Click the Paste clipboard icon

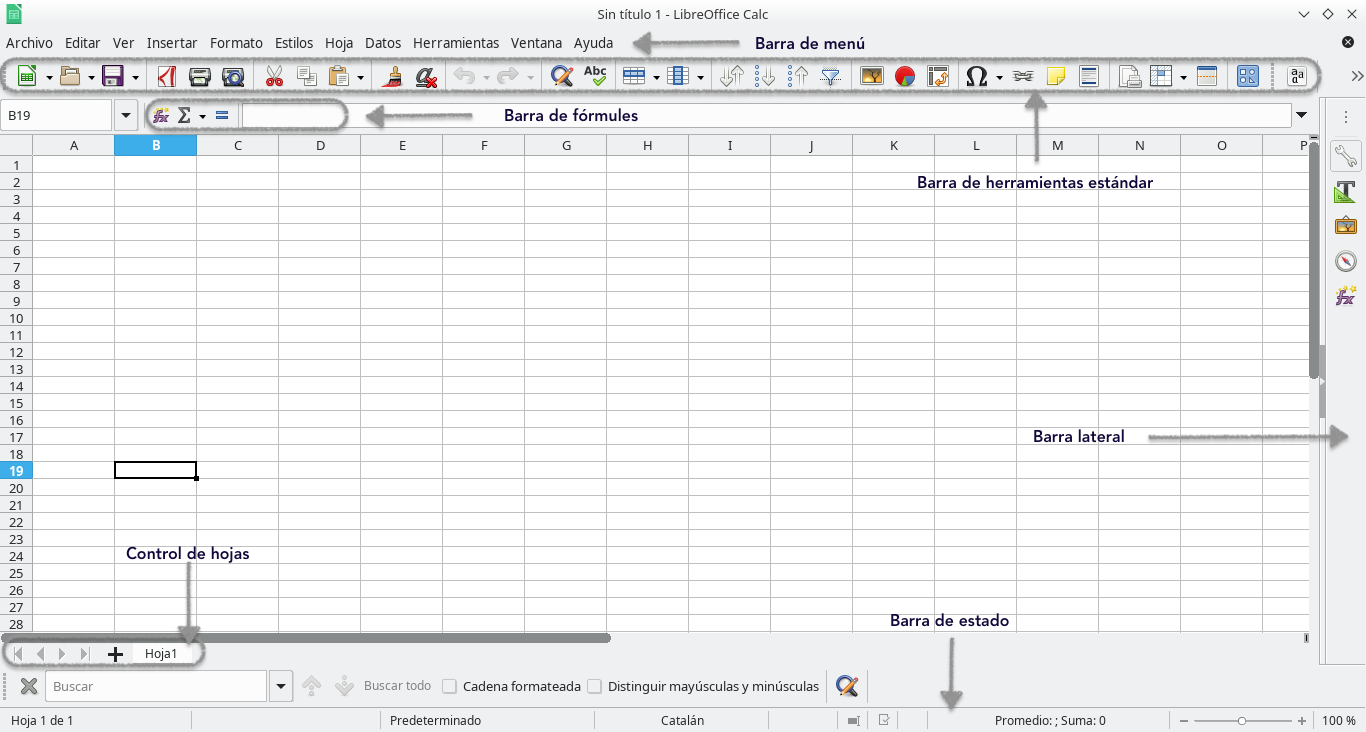pyautogui.click(x=339, y=76)
